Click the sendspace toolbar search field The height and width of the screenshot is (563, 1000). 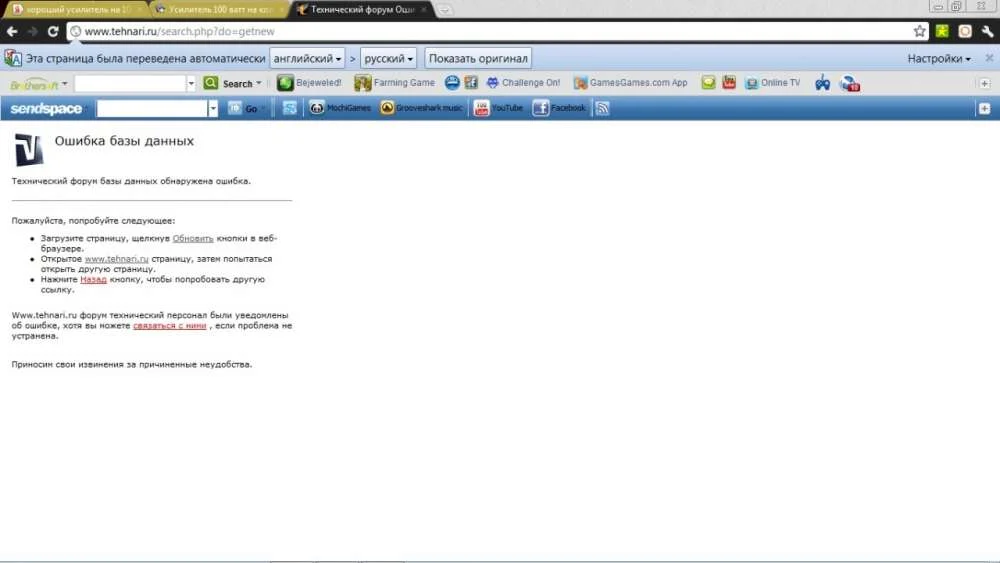point(152,109)
